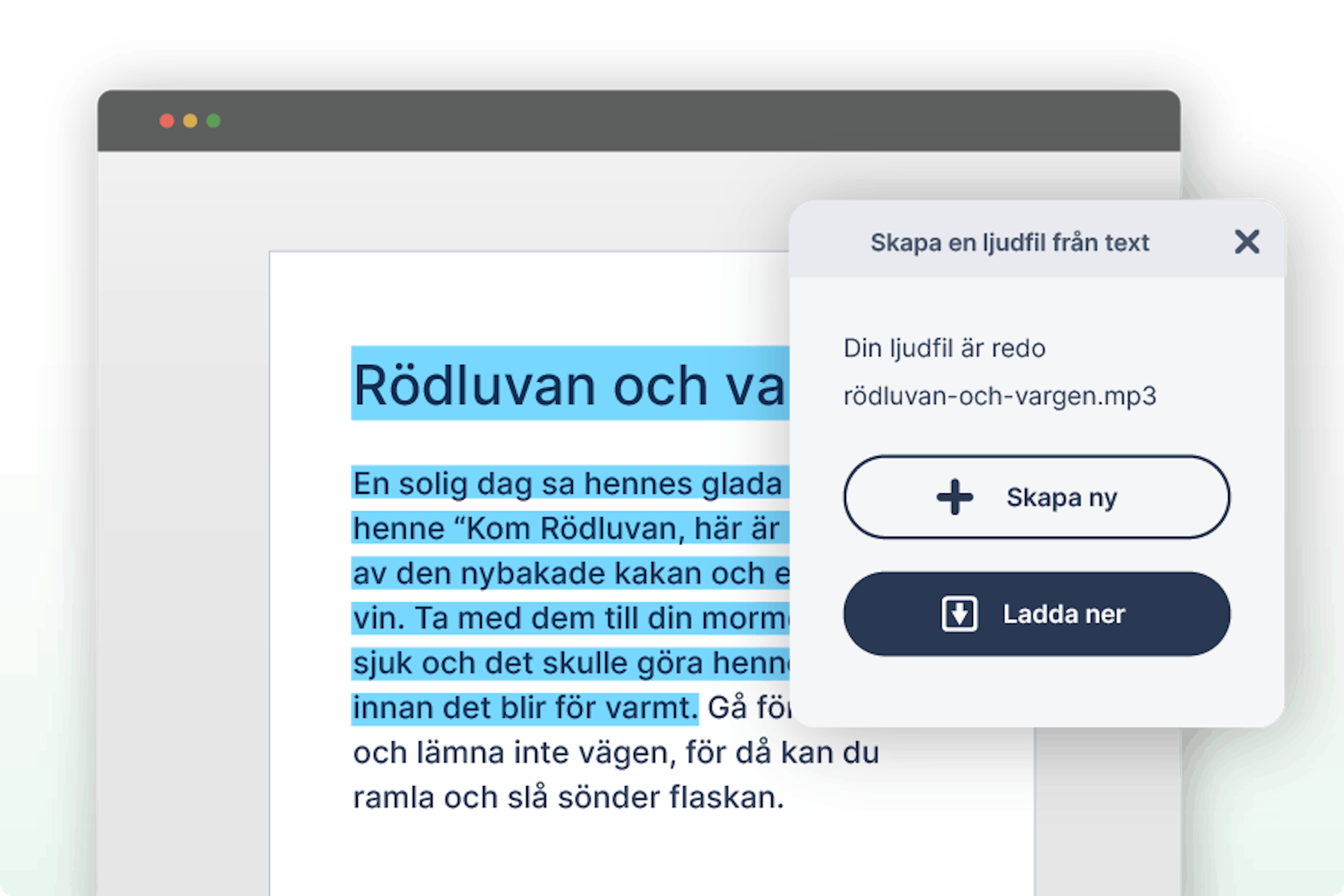Image resolution: width=1344 pixels, height=896 pixels.
Task: Click the 'Din ljudfil är redo' message
Action: [x=944, y=348]
